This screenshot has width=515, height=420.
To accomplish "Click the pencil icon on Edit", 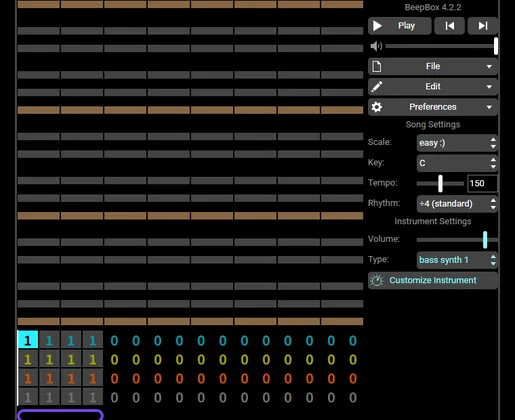I will pos(377,87).
